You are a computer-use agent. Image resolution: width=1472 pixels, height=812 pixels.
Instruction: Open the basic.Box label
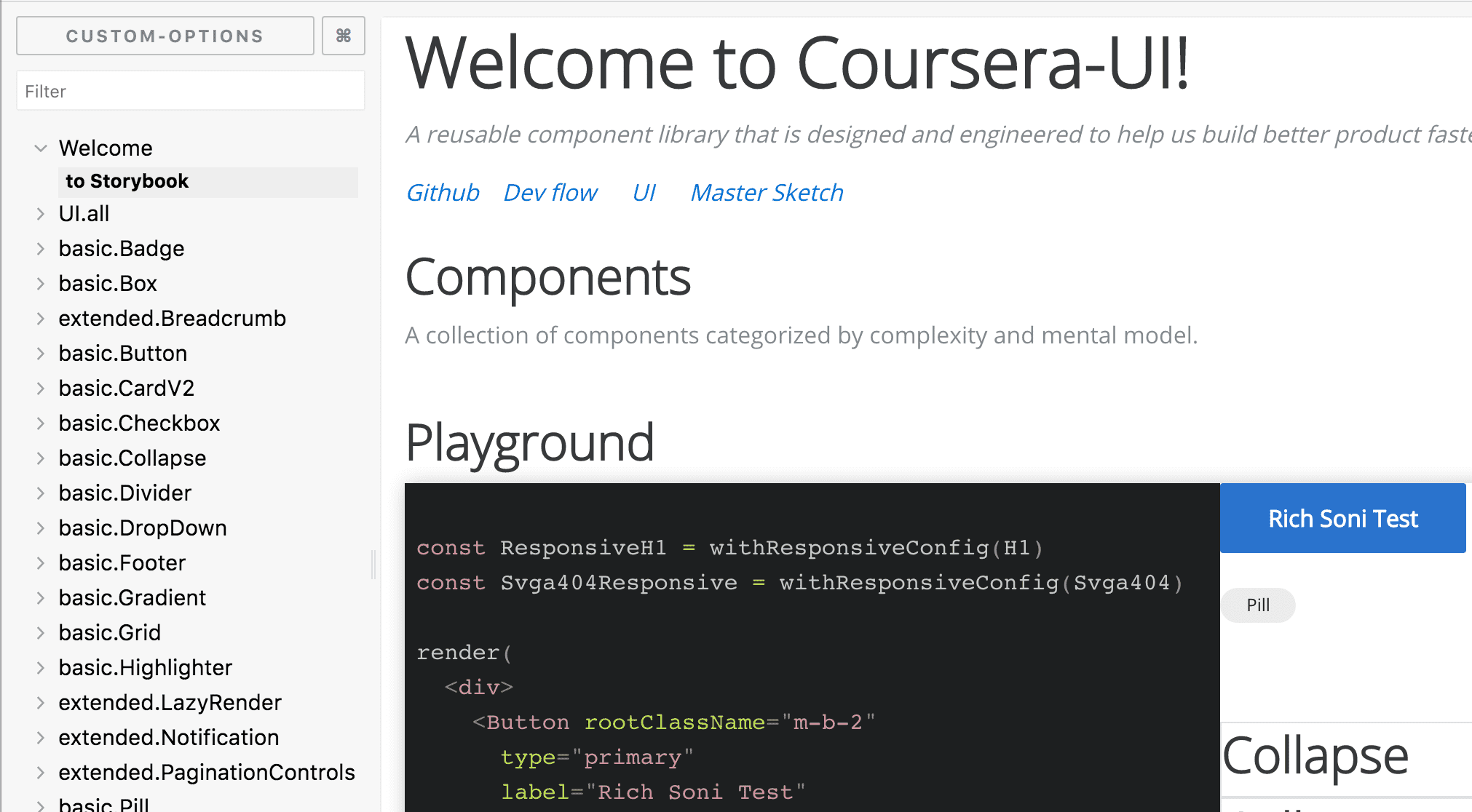pyautogui.click(x=108, y=284)
